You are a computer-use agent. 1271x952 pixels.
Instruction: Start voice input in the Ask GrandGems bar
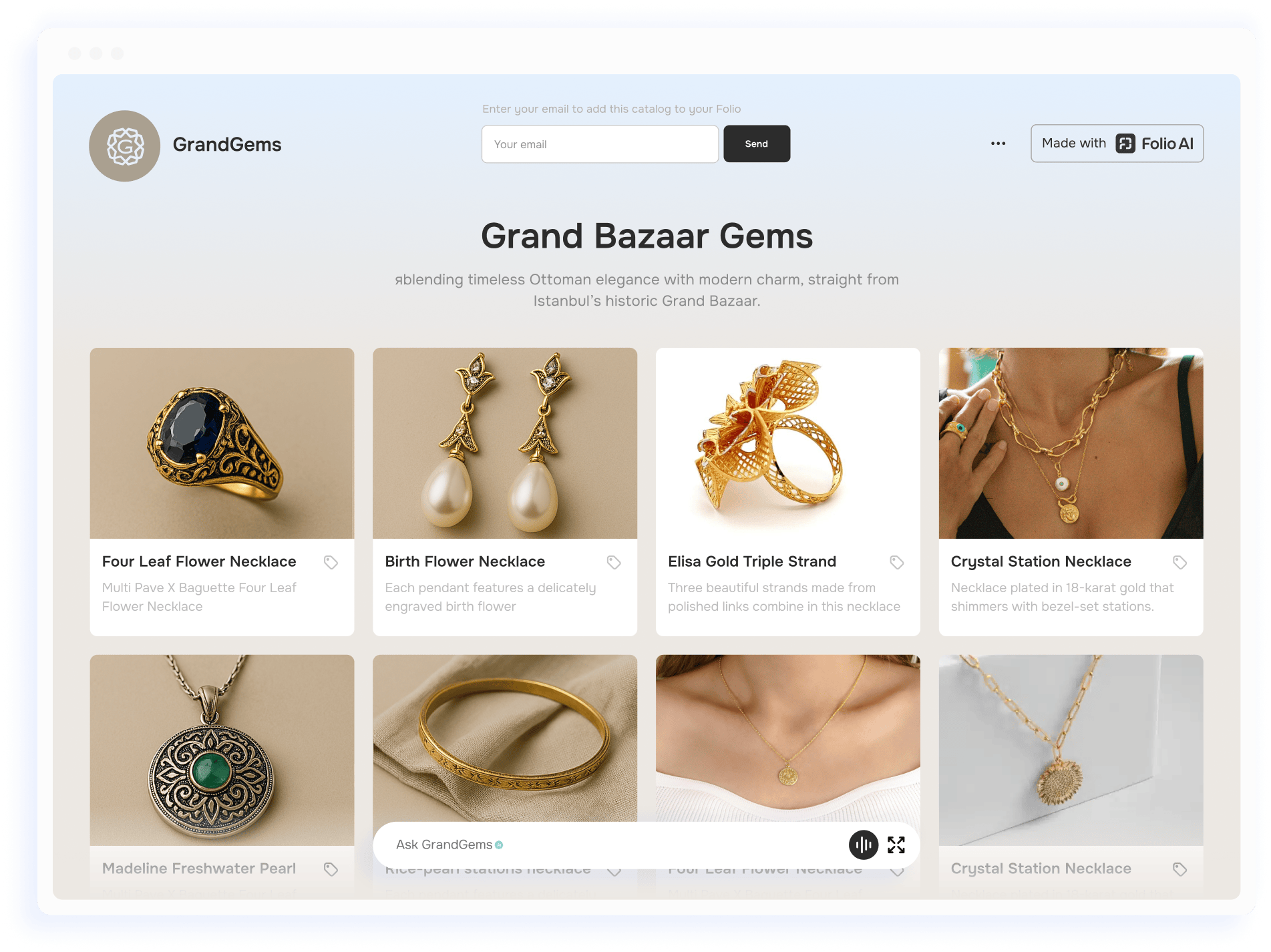pos(864,845)
